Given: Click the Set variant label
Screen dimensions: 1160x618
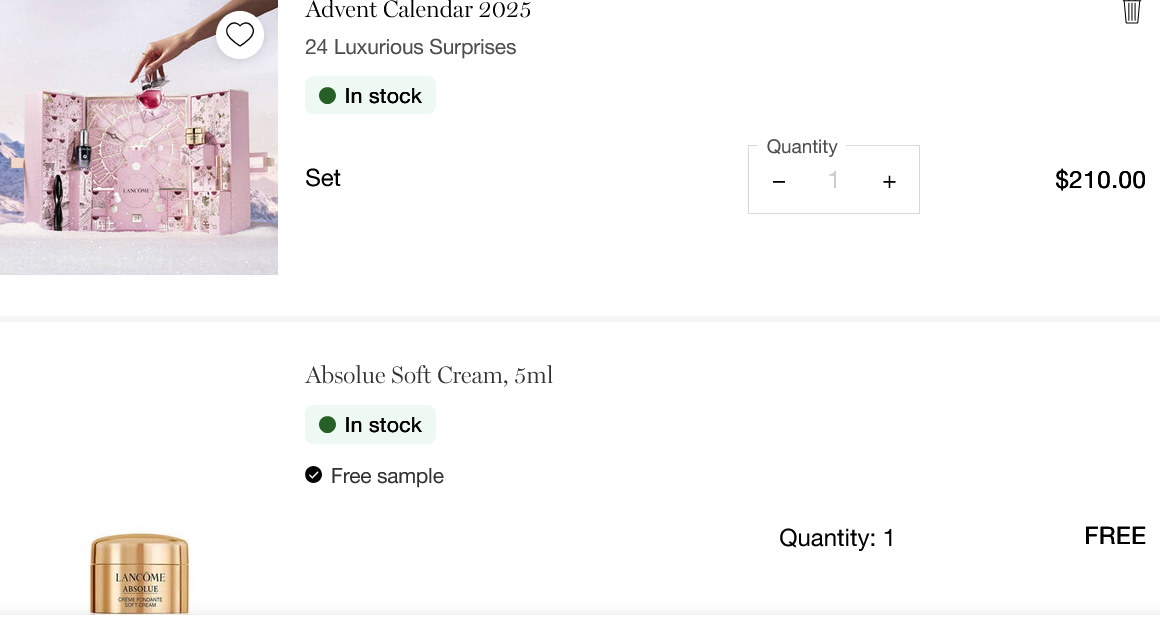Looking at the screenshot, I should point(323,178).
